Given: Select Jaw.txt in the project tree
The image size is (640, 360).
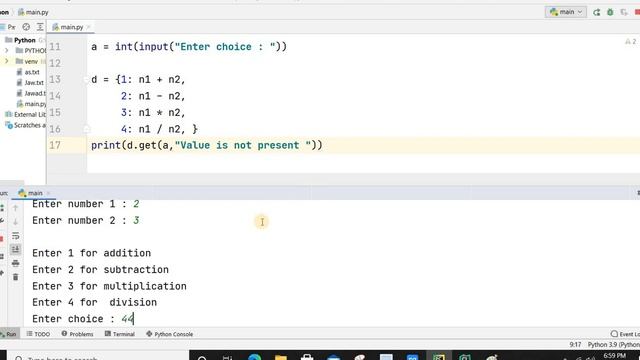Looking at the screenshot, I should pyautogui.click(x=30, y=82).
